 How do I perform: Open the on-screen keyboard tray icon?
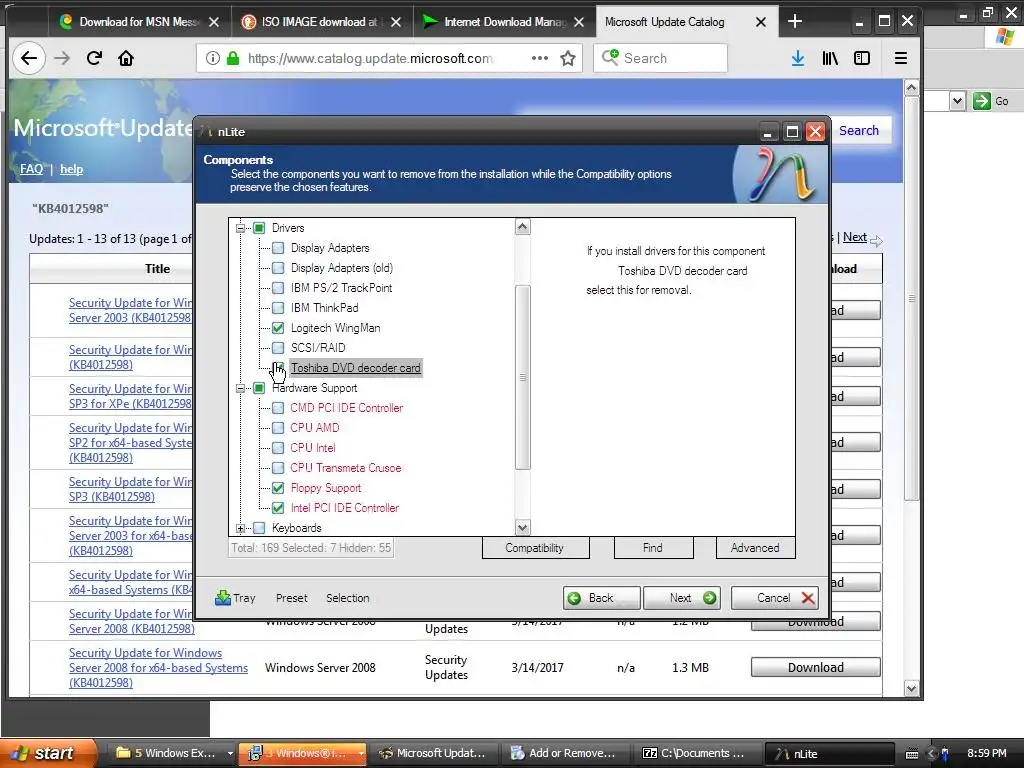coord(912,754)
